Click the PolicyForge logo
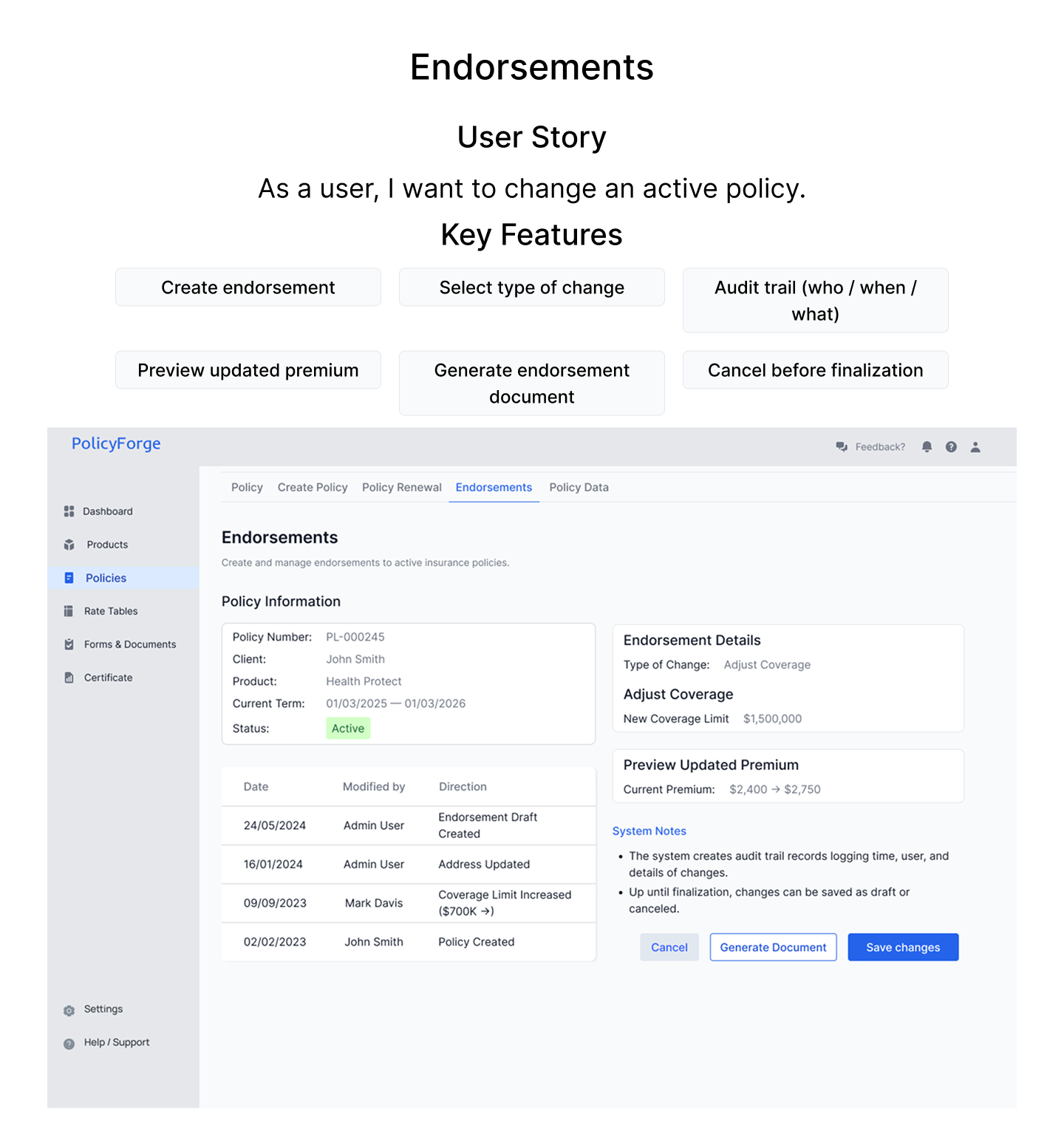 click(116, 443)
